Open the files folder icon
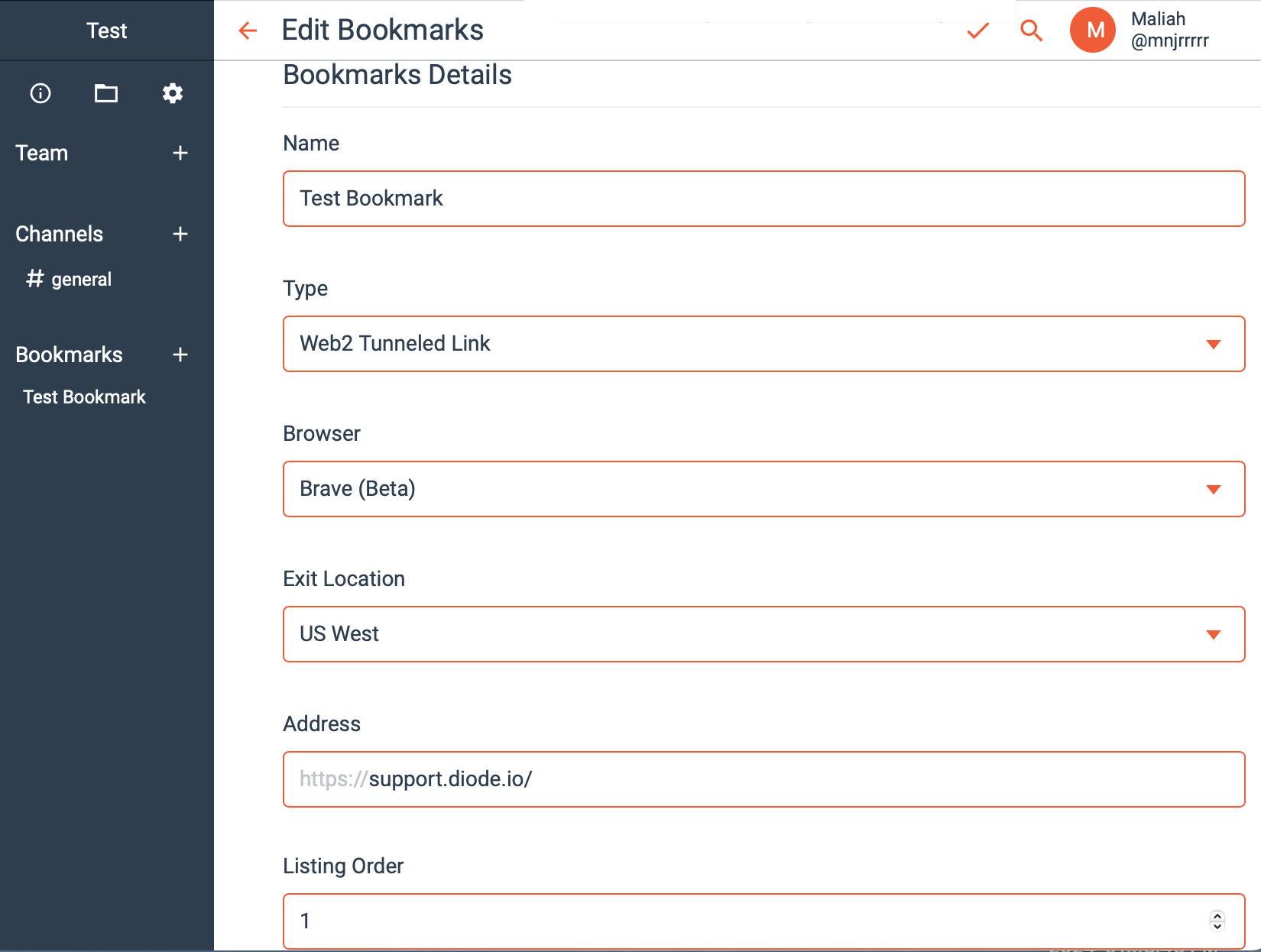The width and height of the screenshot is (1261, 952). [106, 93]
